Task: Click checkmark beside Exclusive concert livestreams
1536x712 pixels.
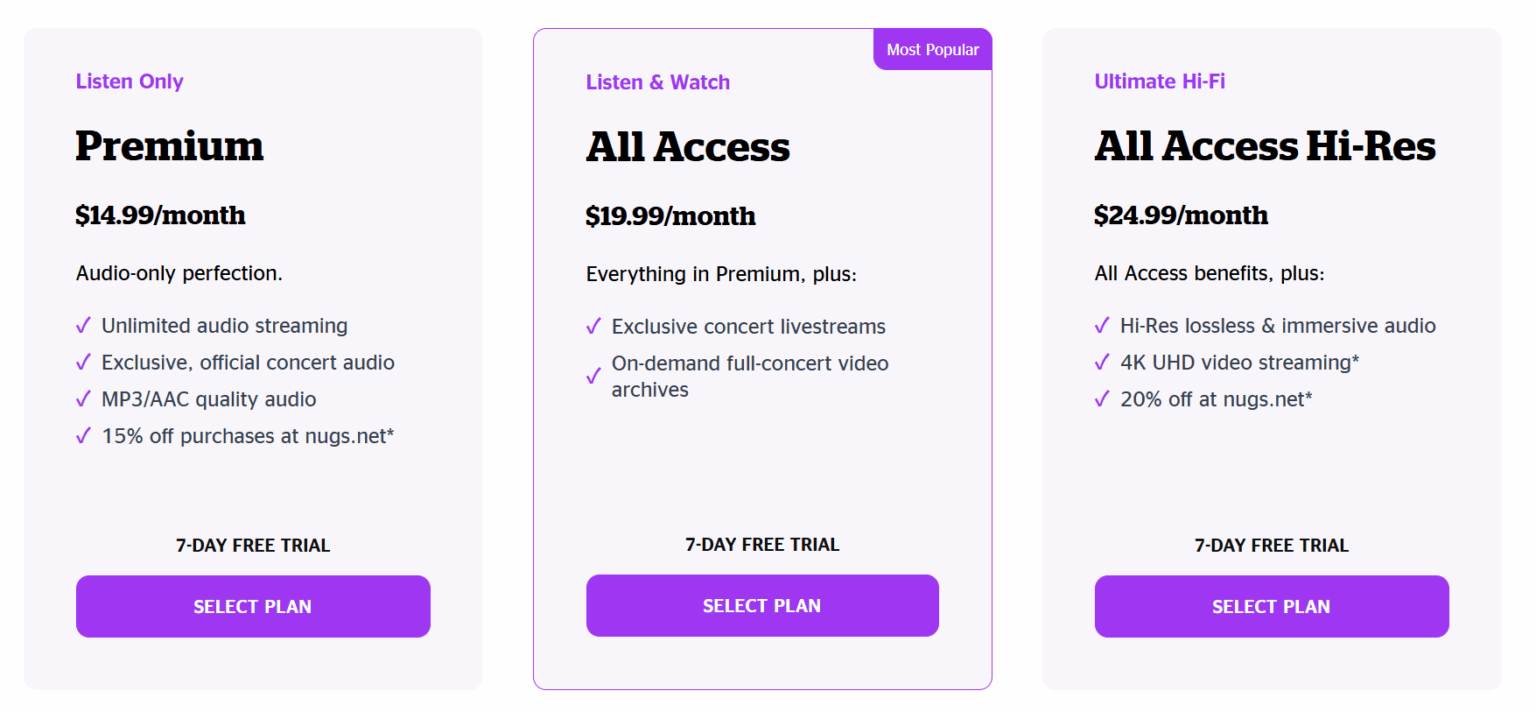Action: (x=594, y=327)
